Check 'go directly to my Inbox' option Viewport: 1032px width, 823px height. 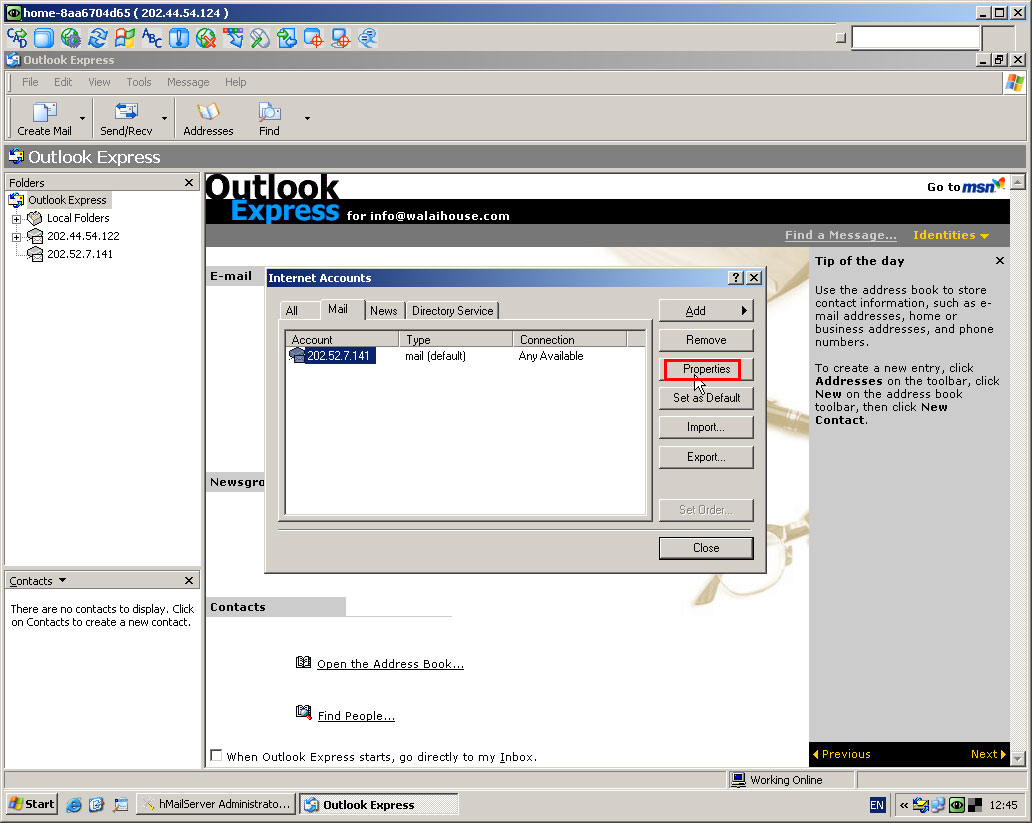(216, 755)
